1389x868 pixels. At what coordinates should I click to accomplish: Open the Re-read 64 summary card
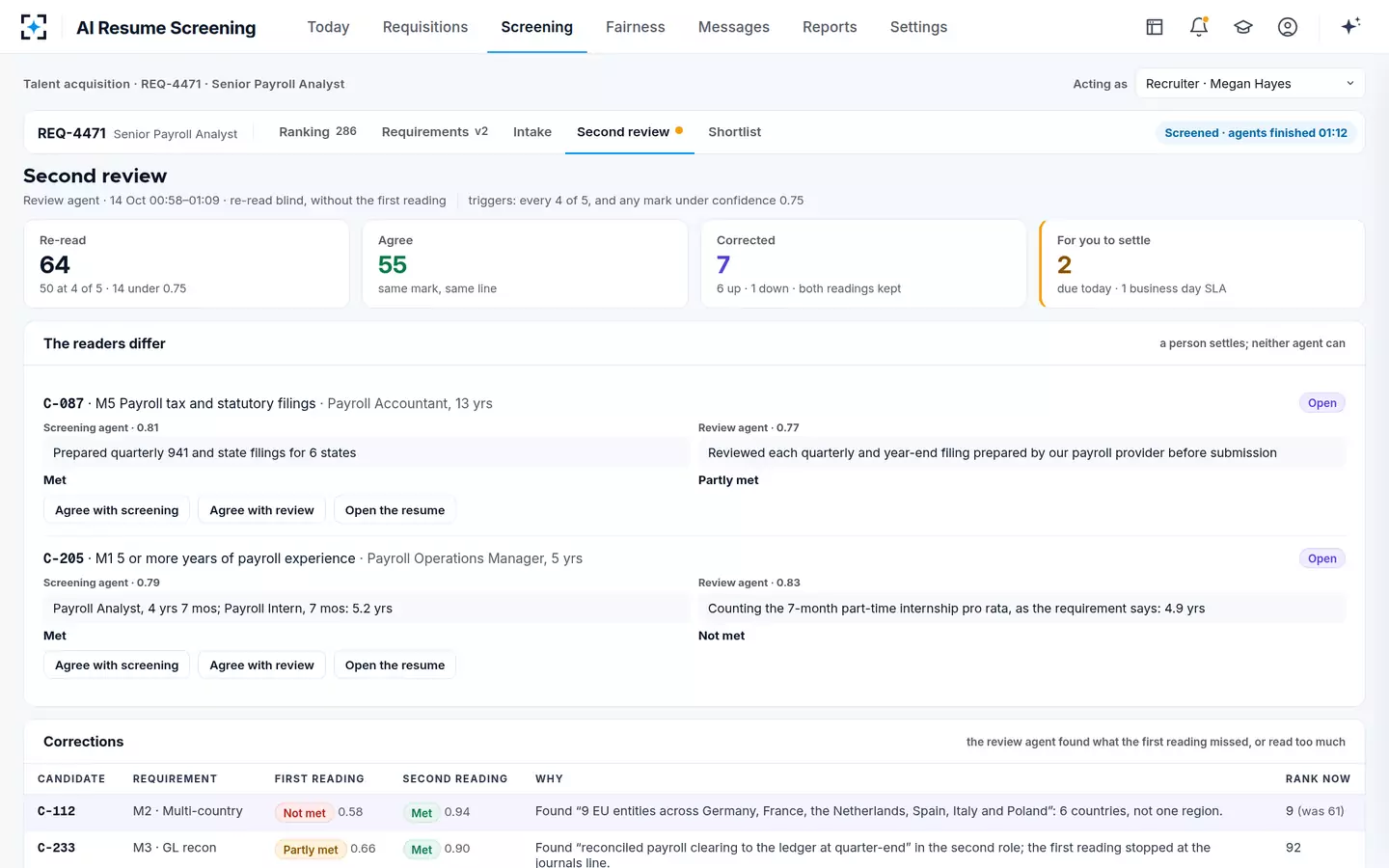click(186, 264)
